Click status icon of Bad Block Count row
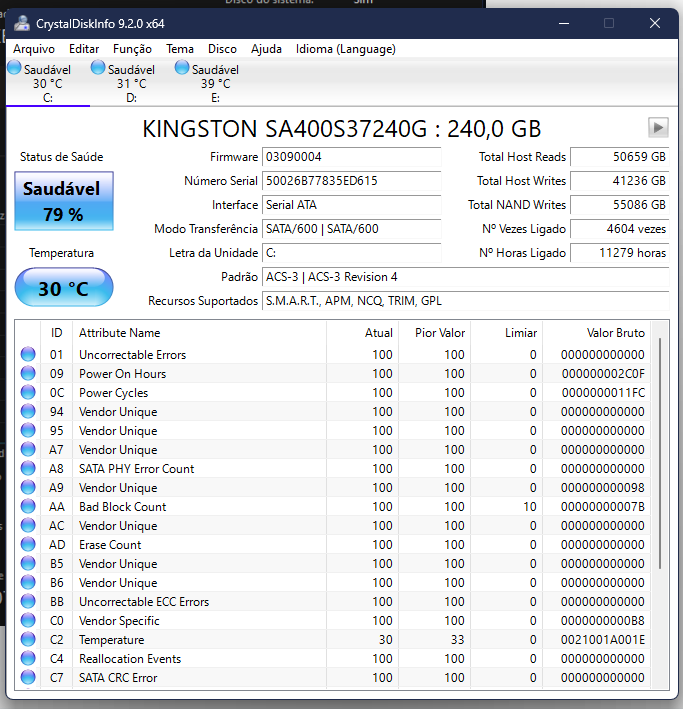This screenshot has height=709, width=683. pos(28,506)
